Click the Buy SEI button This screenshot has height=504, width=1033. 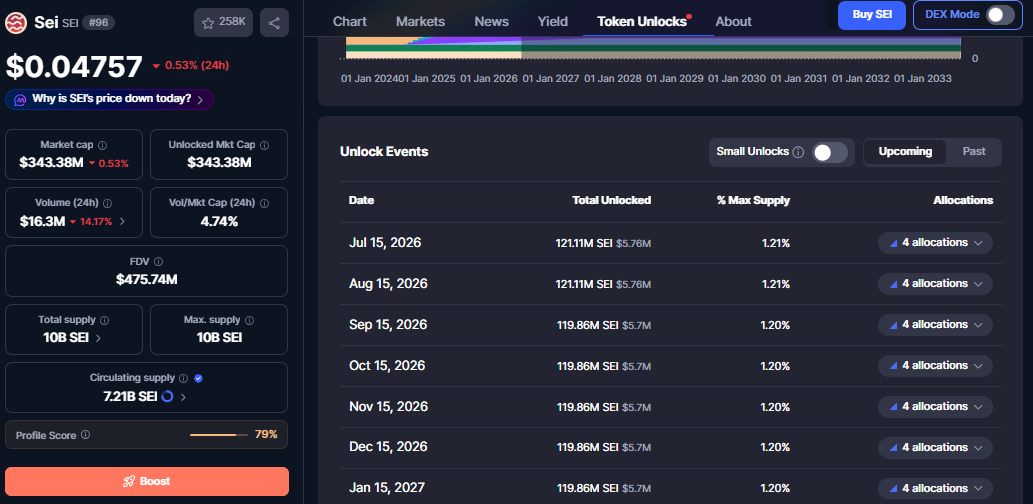pyautogui.click(x=872, y=15)
